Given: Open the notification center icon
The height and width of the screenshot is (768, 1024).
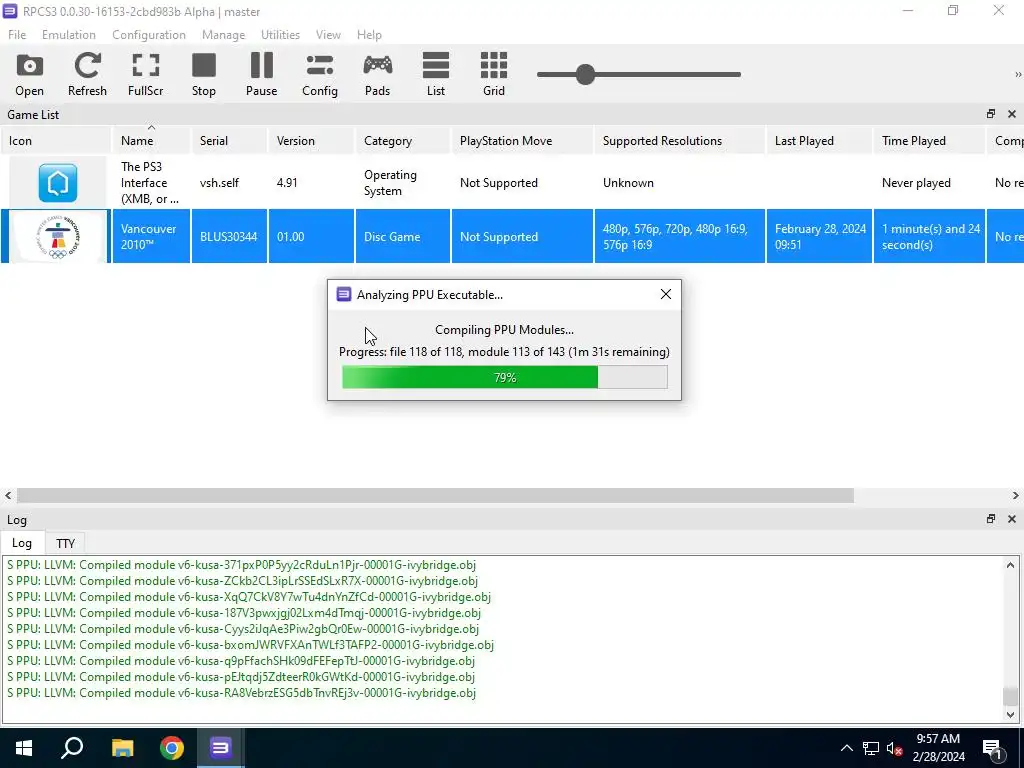Looking at the screenshot, I should (992, 748).
